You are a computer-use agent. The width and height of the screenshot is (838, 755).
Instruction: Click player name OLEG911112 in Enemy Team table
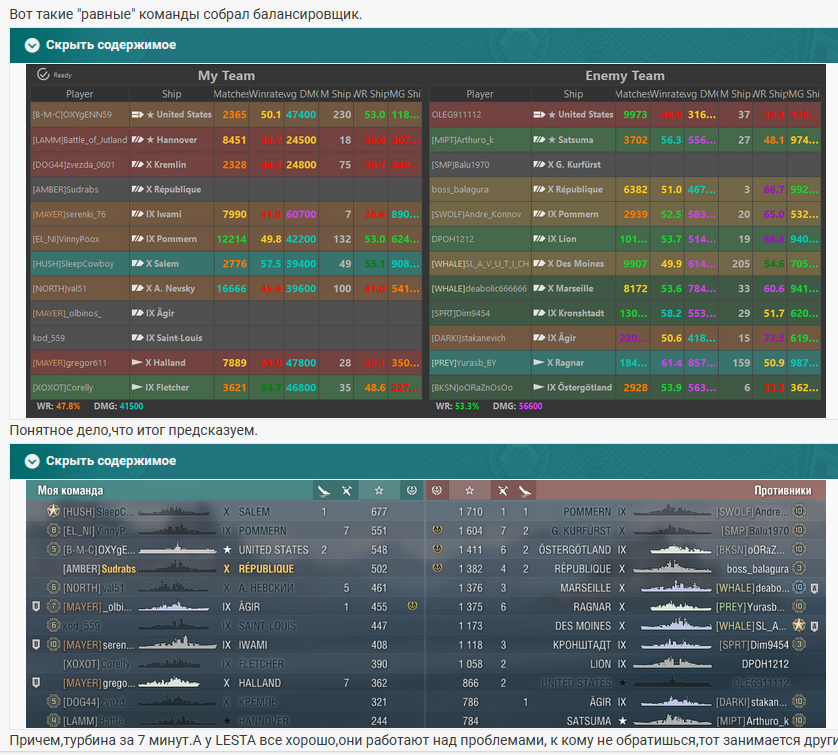[456, 115]
